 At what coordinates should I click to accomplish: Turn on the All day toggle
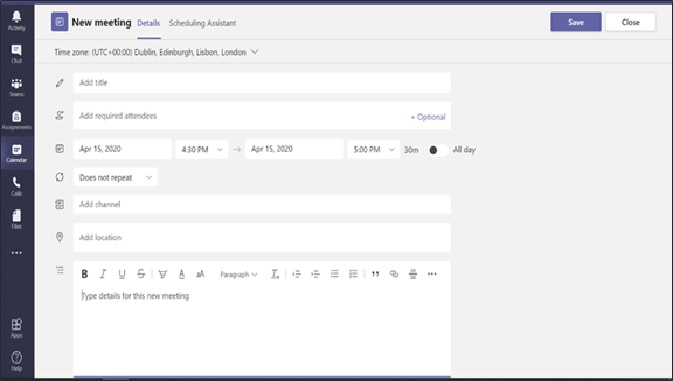[438, 150]
